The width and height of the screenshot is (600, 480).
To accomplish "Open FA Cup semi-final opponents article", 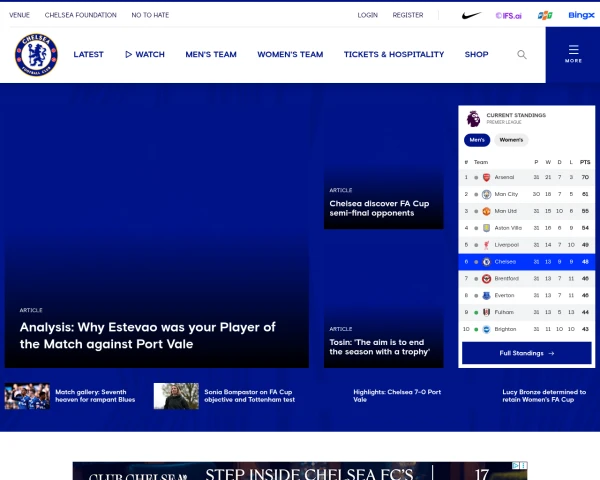I will [x=379, y=208].
